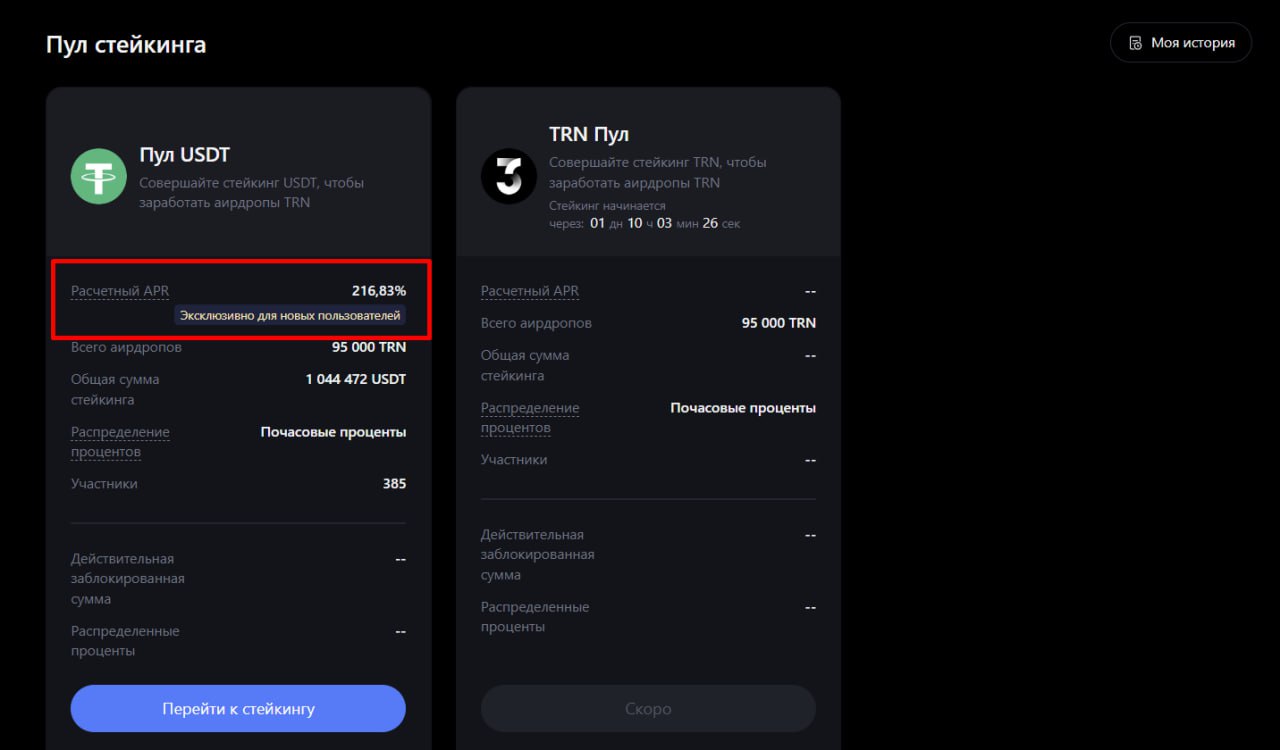
Task: Click the TRN pool logo icon
Action: coord(509,176)
